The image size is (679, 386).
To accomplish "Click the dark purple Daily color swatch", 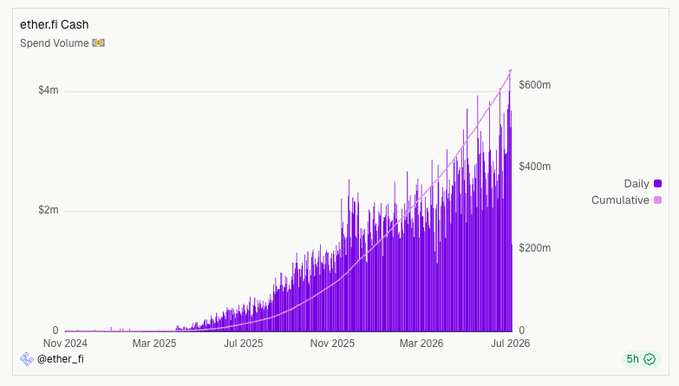I will coord(657,184).
